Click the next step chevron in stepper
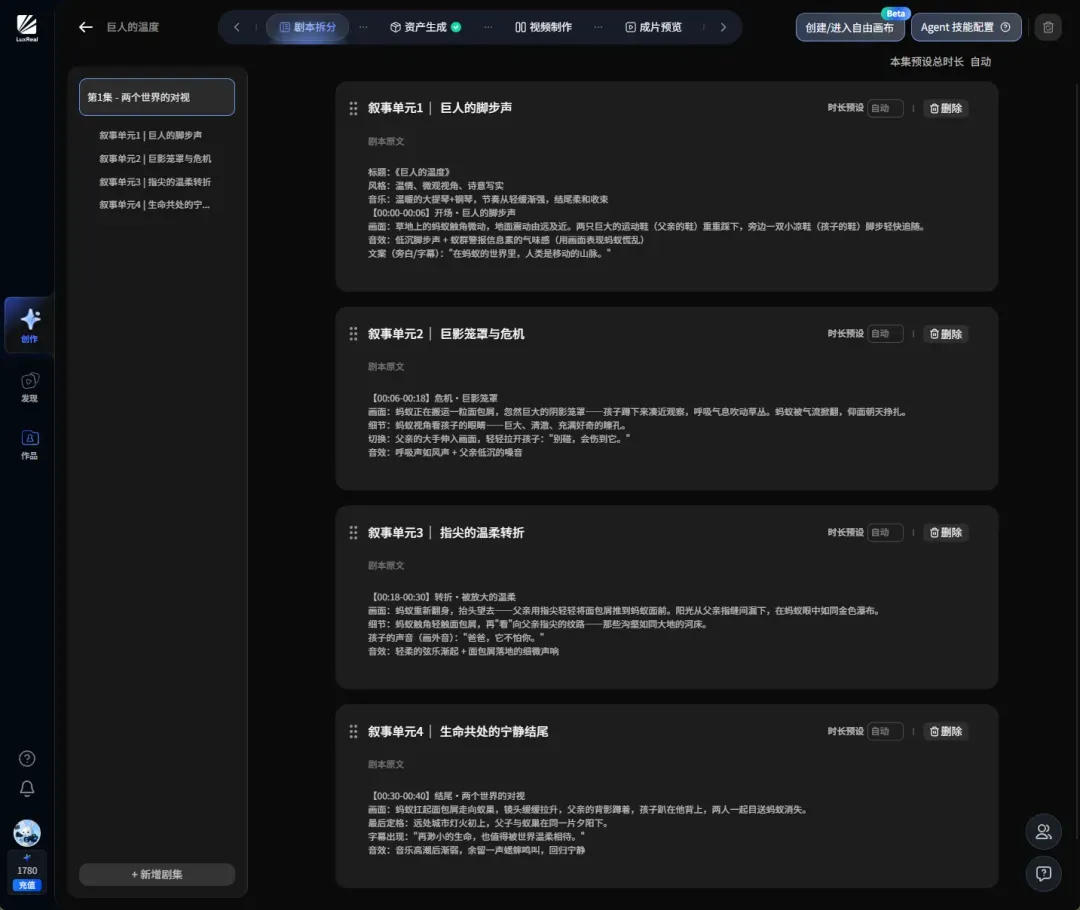Viewport: 1080px width, 910px height. coord(723,27)
